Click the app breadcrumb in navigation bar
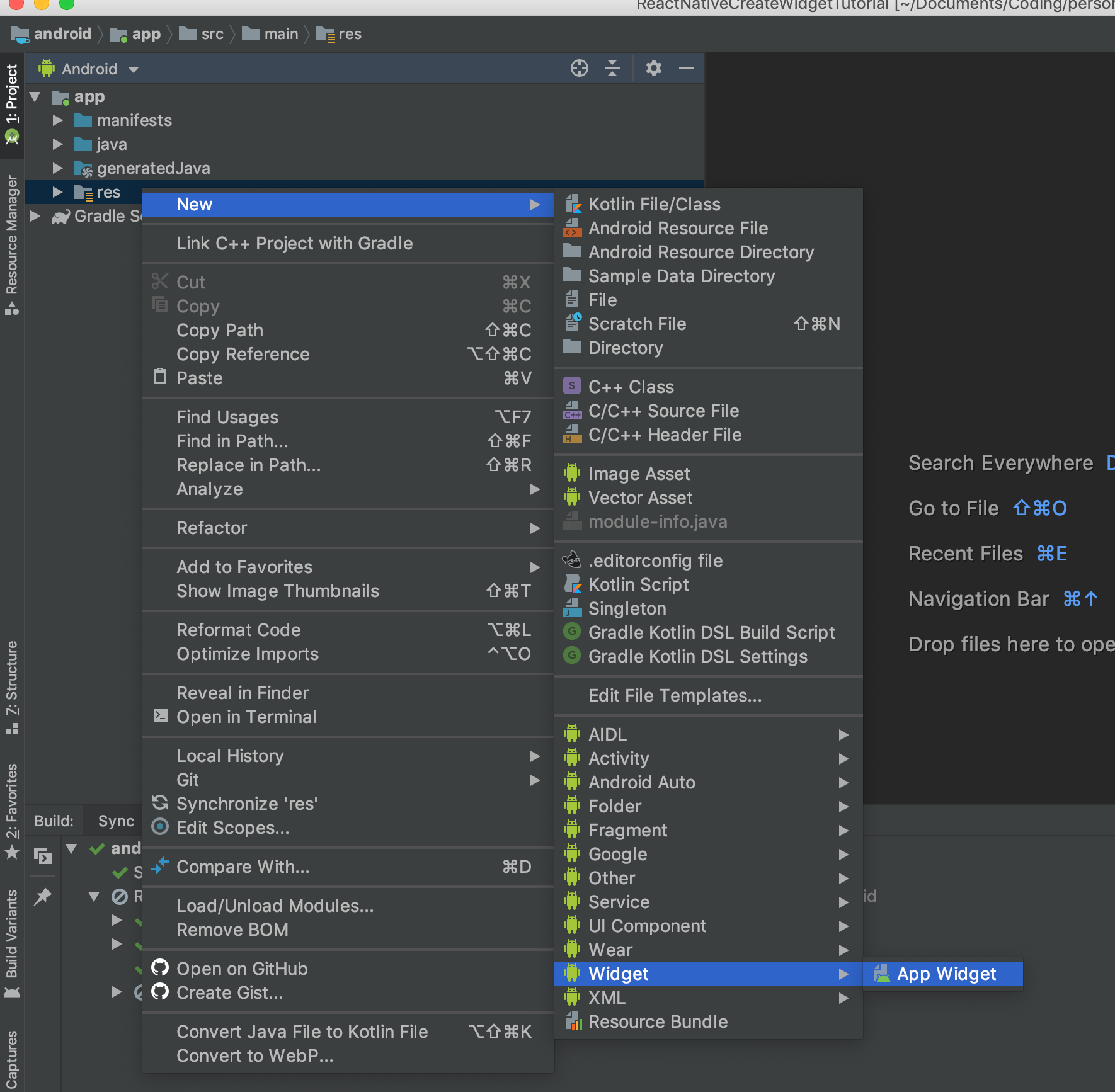This screenshot has height=1092, width=1115. coord(135,34)
